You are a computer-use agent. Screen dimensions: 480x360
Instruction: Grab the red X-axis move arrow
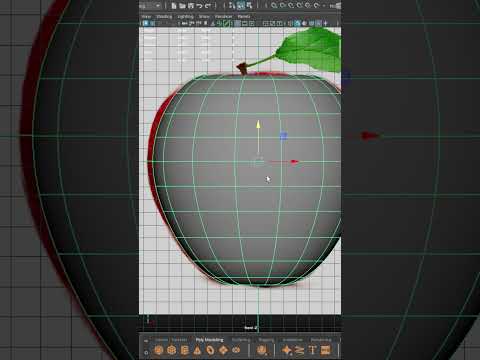pyautogui.click(x=294, y=162)
